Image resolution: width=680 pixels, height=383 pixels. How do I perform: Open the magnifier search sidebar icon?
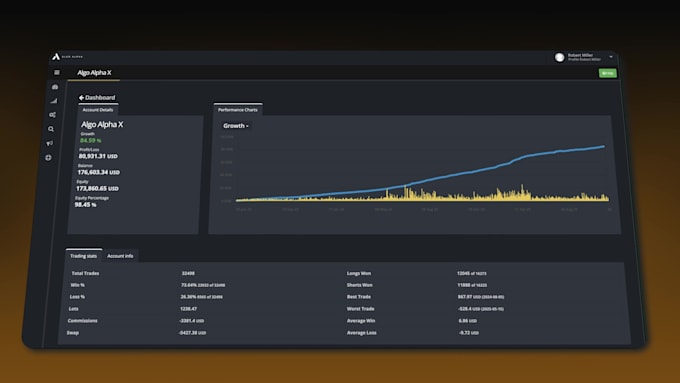pos(51,129)
